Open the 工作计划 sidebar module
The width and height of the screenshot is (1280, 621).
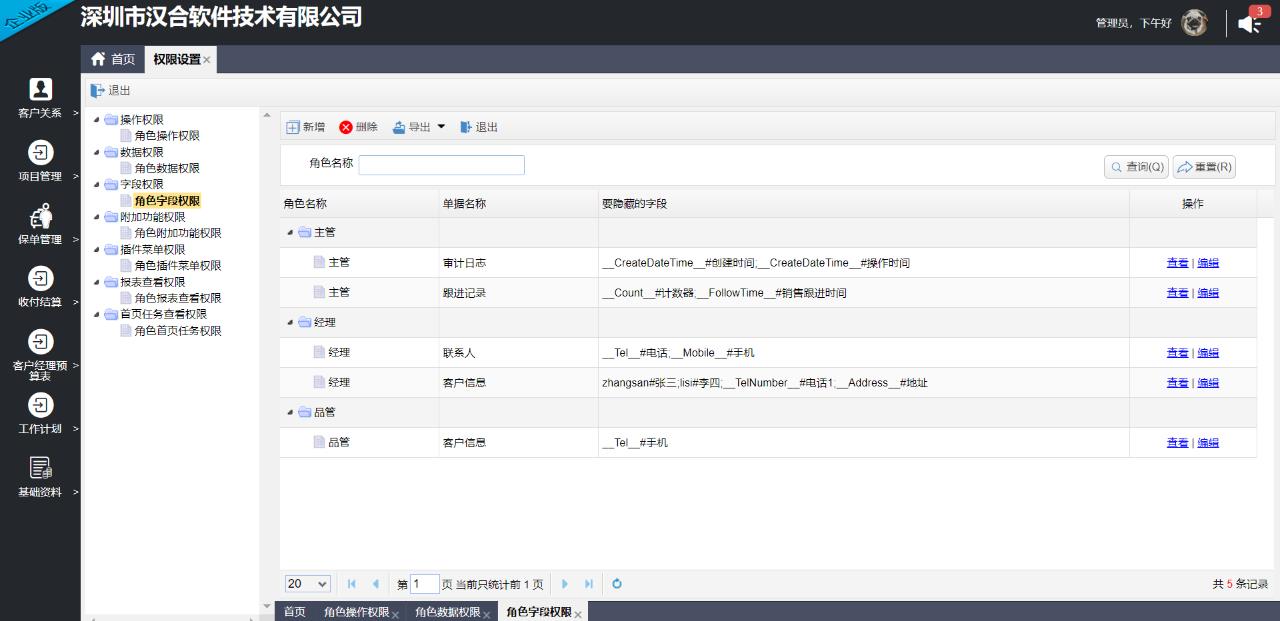pyautogui.click(x=40, y=414)
